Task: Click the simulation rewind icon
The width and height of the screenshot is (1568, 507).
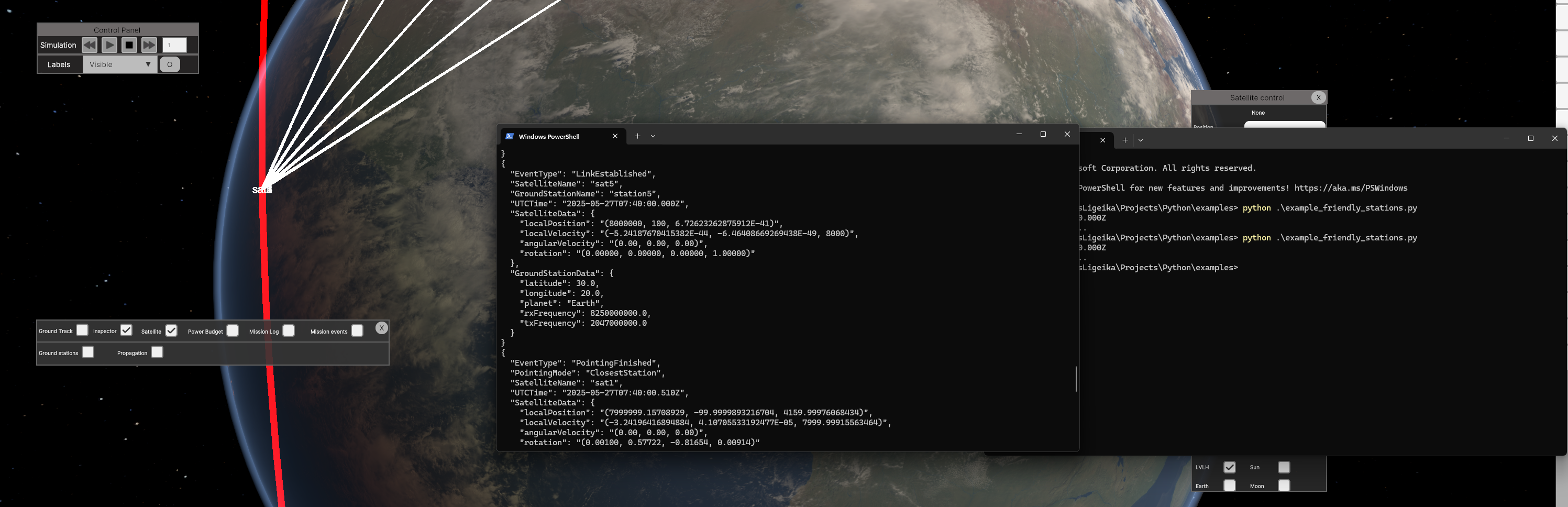Action: click(89, 45)
